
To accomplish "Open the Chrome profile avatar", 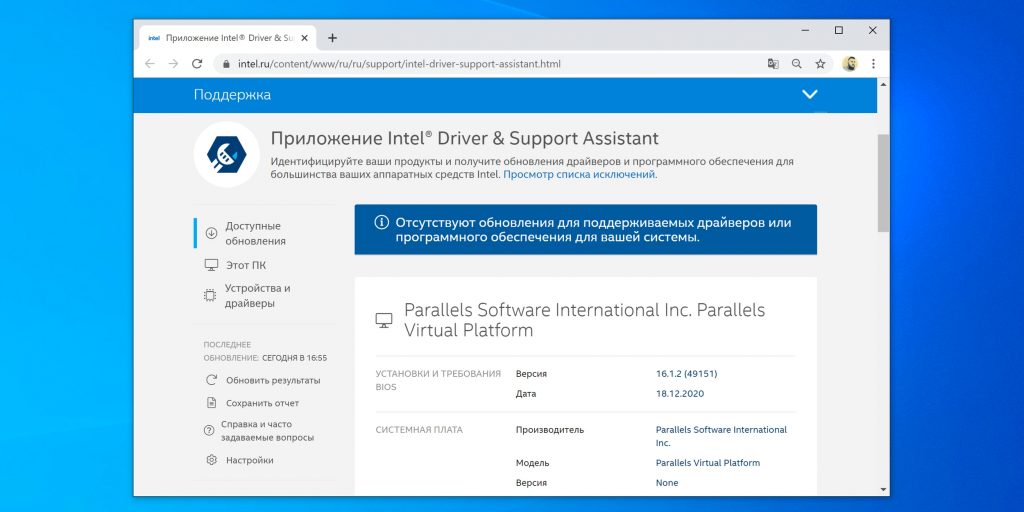I will (850, 64).
